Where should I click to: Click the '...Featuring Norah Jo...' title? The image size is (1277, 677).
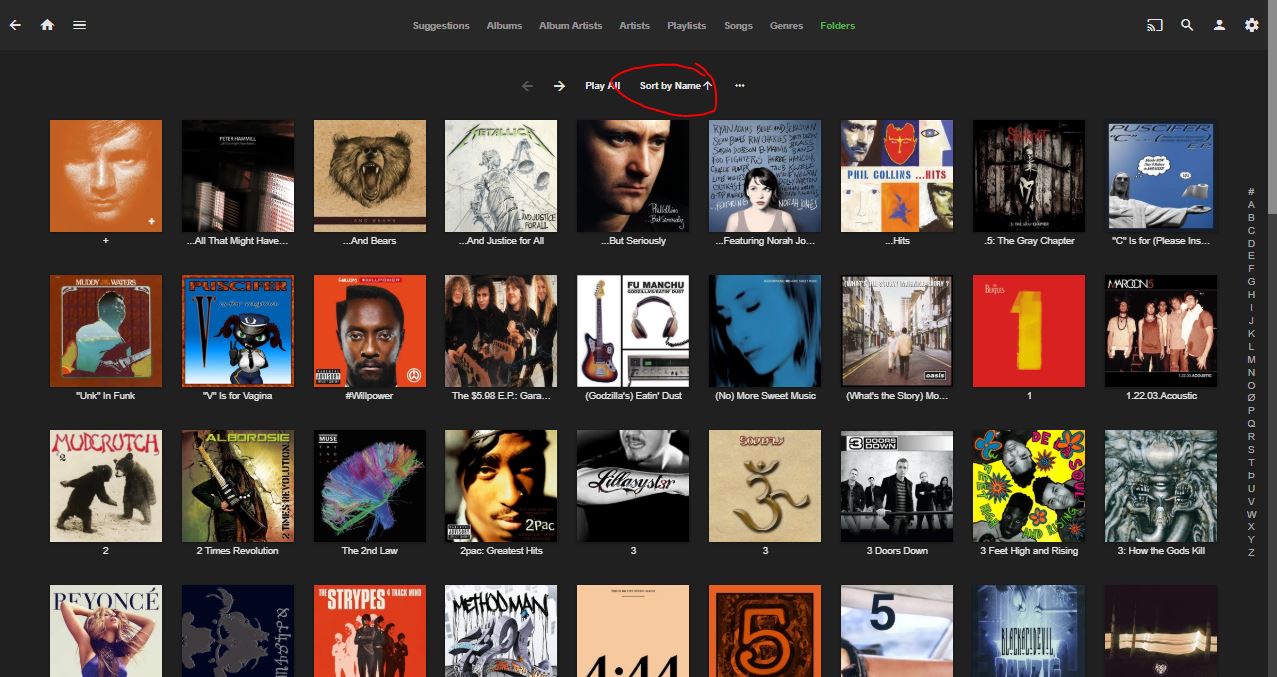click(x=765, y=241)
